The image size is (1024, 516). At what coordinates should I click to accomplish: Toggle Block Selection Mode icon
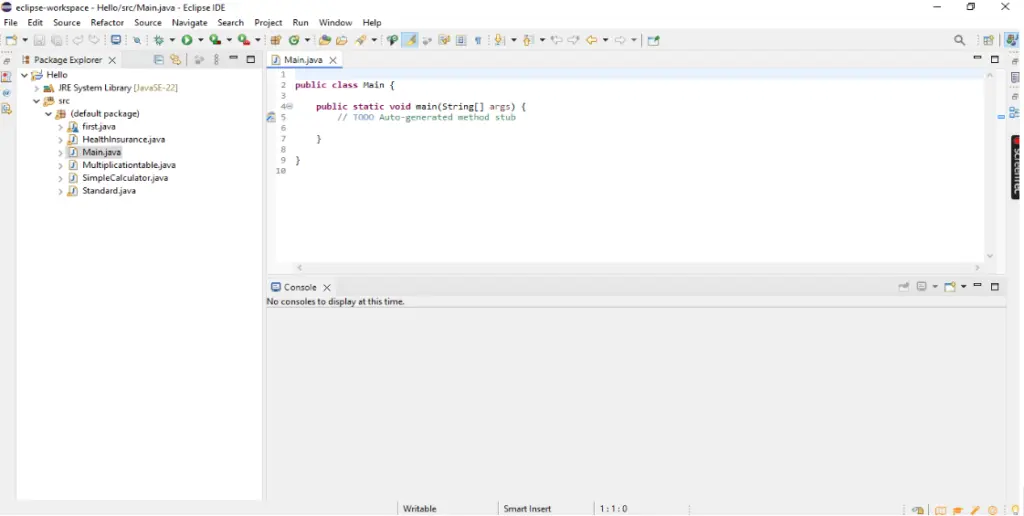click(461, 40)
